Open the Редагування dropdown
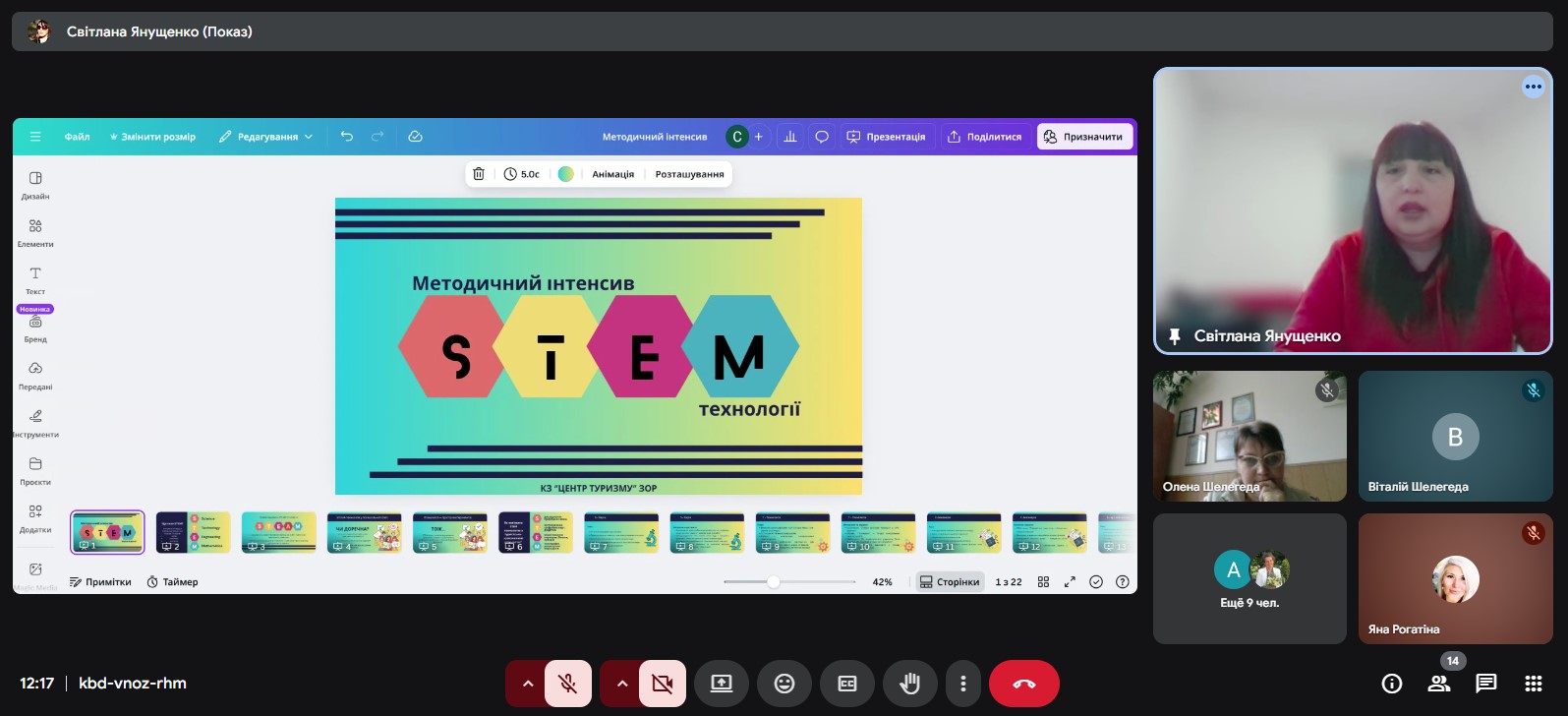Screen dimensions: 1568x716 tap(265, 137)
